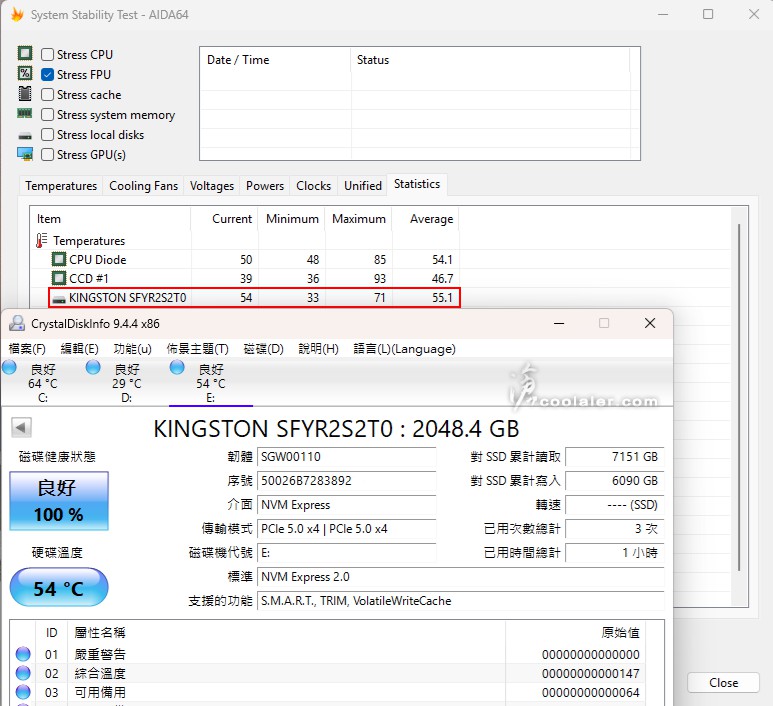
Task: Open the Voltages tab
Action: pos(212,186)
